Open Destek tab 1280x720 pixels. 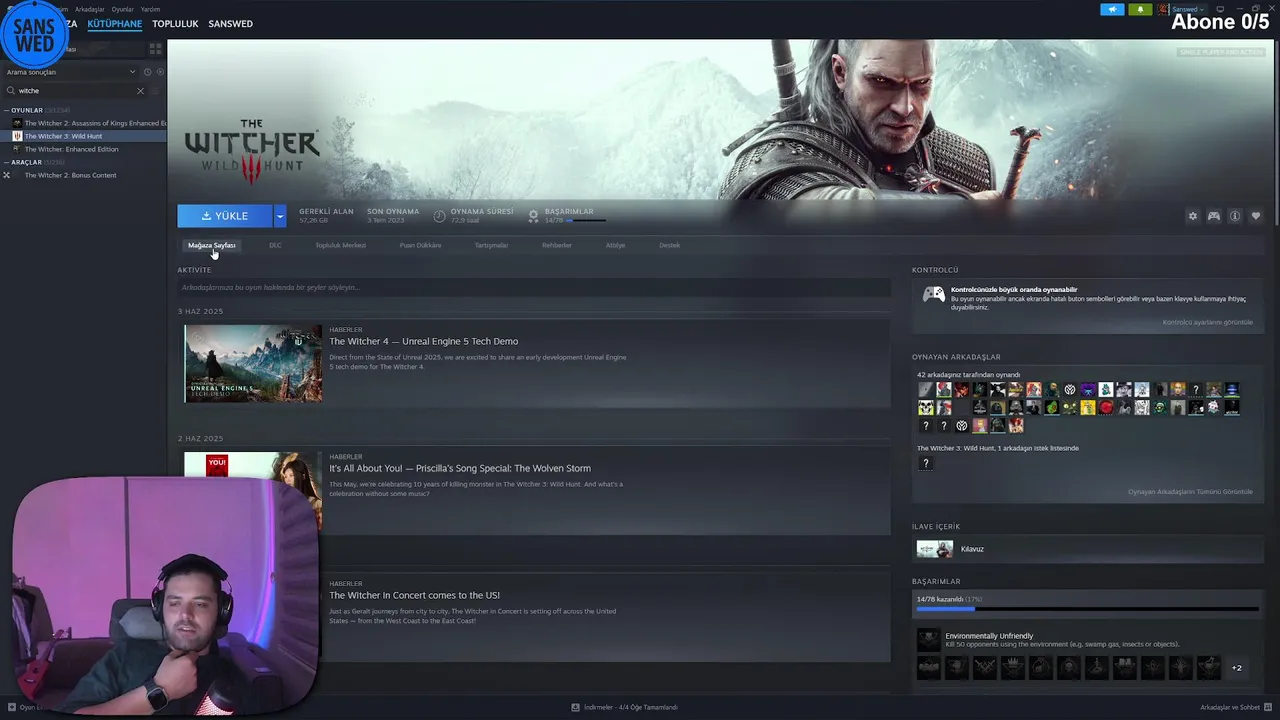pos(669,245)
